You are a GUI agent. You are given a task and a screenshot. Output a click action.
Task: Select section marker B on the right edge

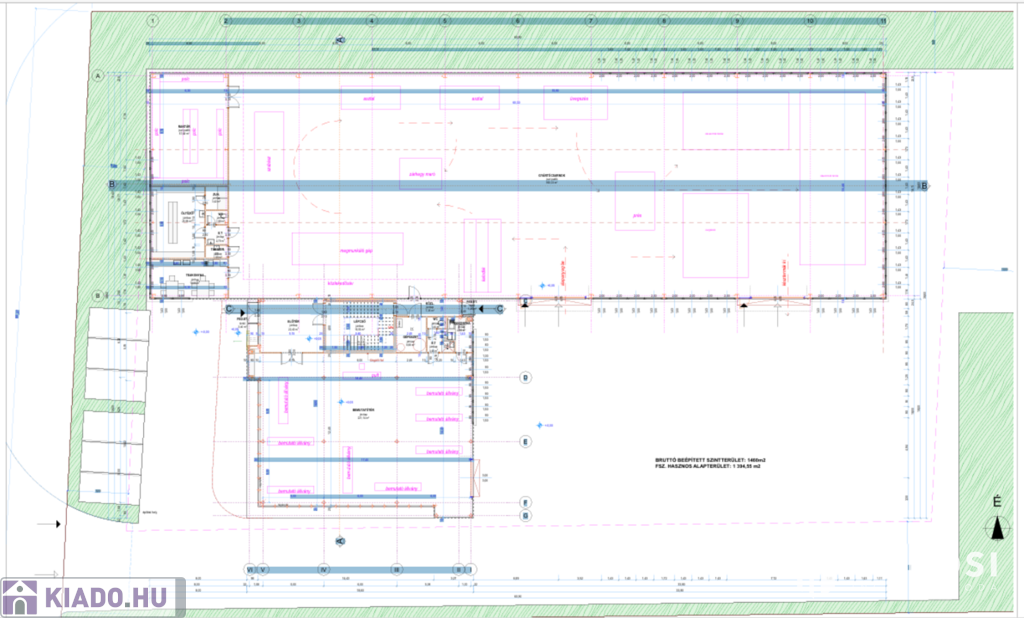(923, 185)
